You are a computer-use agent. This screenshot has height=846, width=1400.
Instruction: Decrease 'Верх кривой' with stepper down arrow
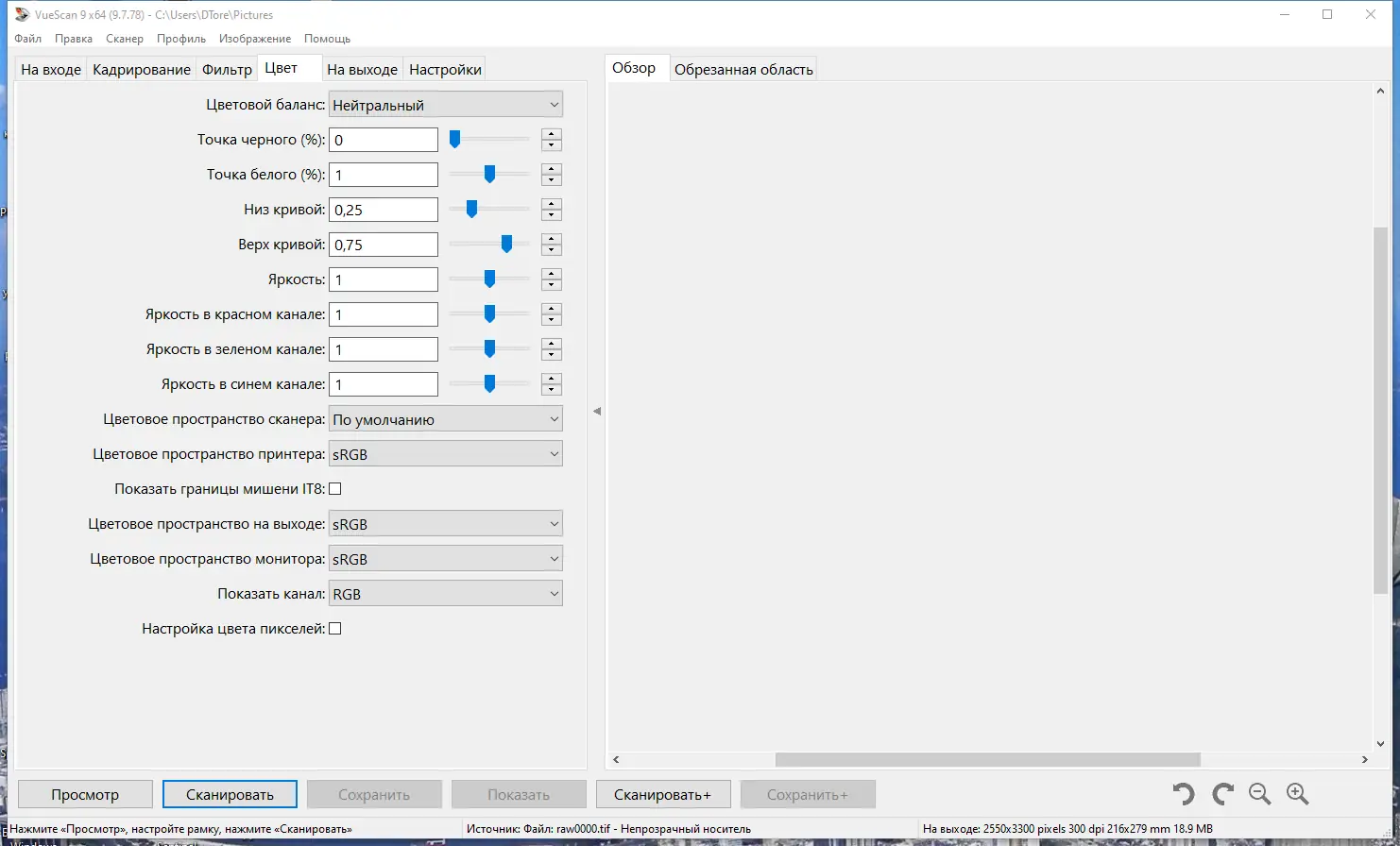coord(552,250)
